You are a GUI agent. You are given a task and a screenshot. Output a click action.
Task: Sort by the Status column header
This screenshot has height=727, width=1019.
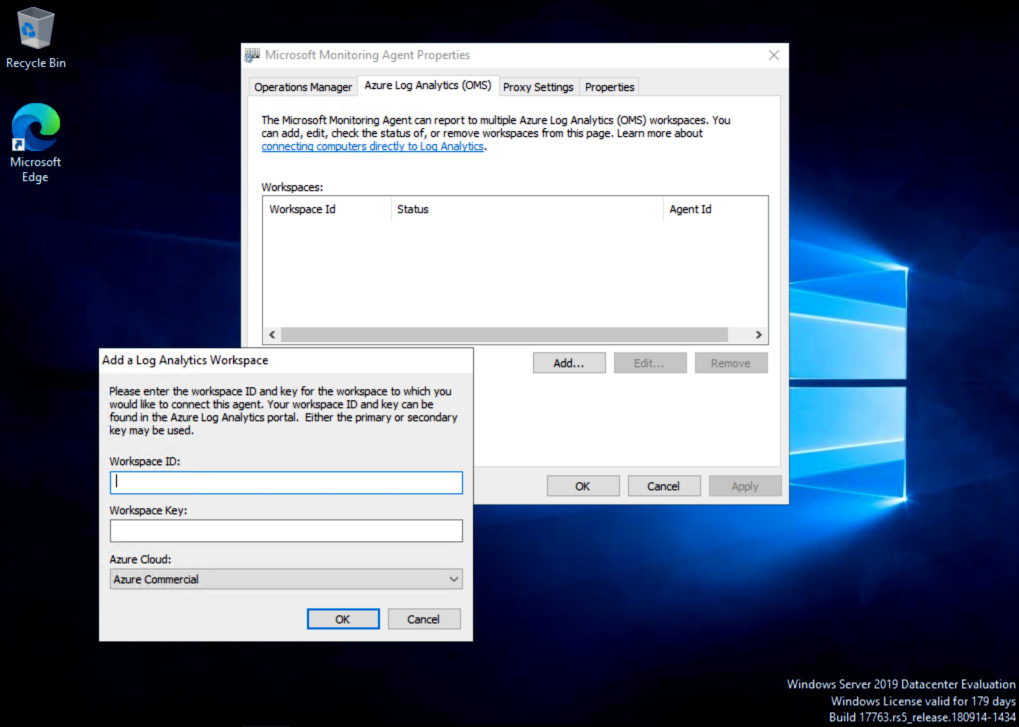point(527,209)
